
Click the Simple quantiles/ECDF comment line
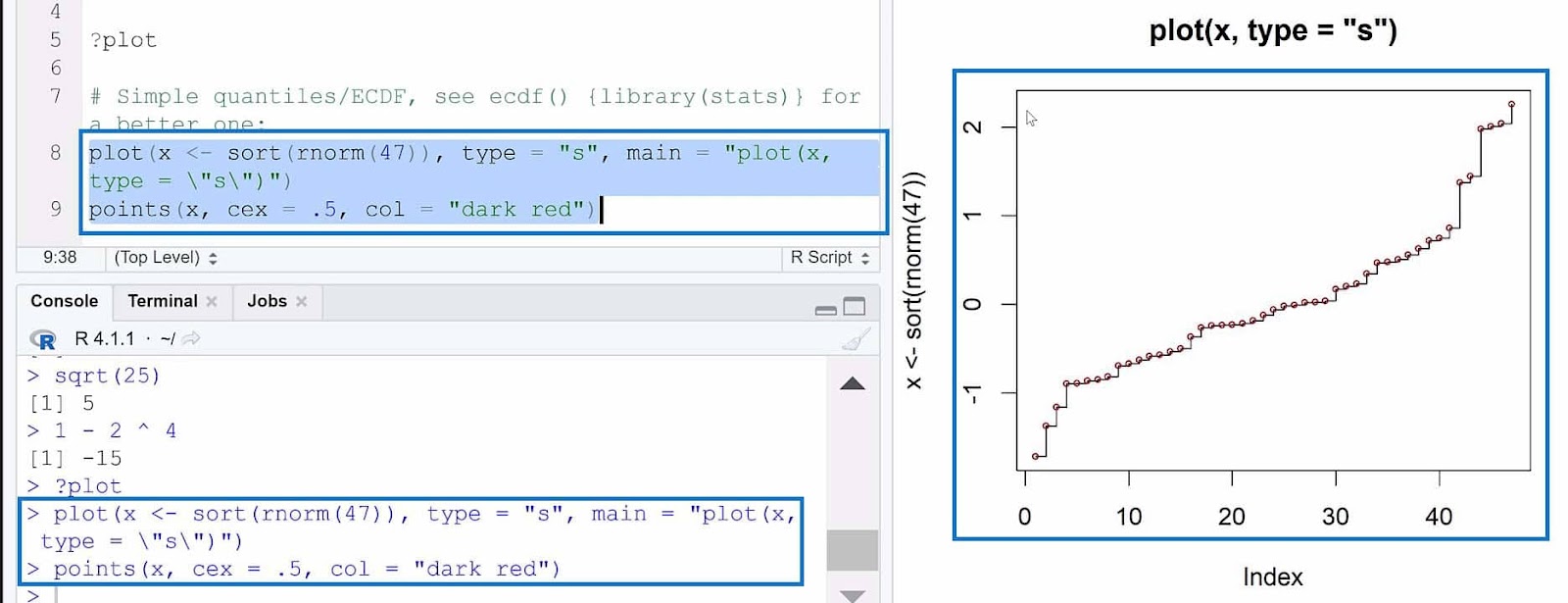pyautogui.click(x=475, y=110)
